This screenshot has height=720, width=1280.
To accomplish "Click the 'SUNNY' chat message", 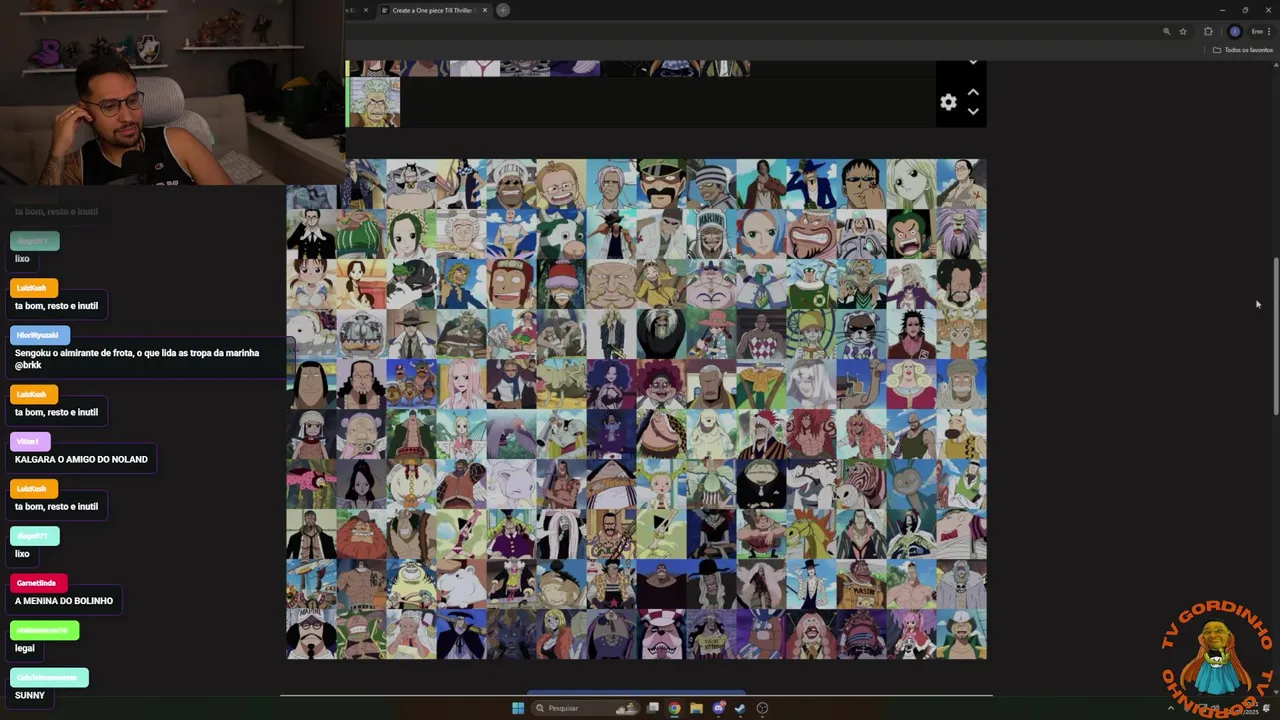I will [30, 695].
